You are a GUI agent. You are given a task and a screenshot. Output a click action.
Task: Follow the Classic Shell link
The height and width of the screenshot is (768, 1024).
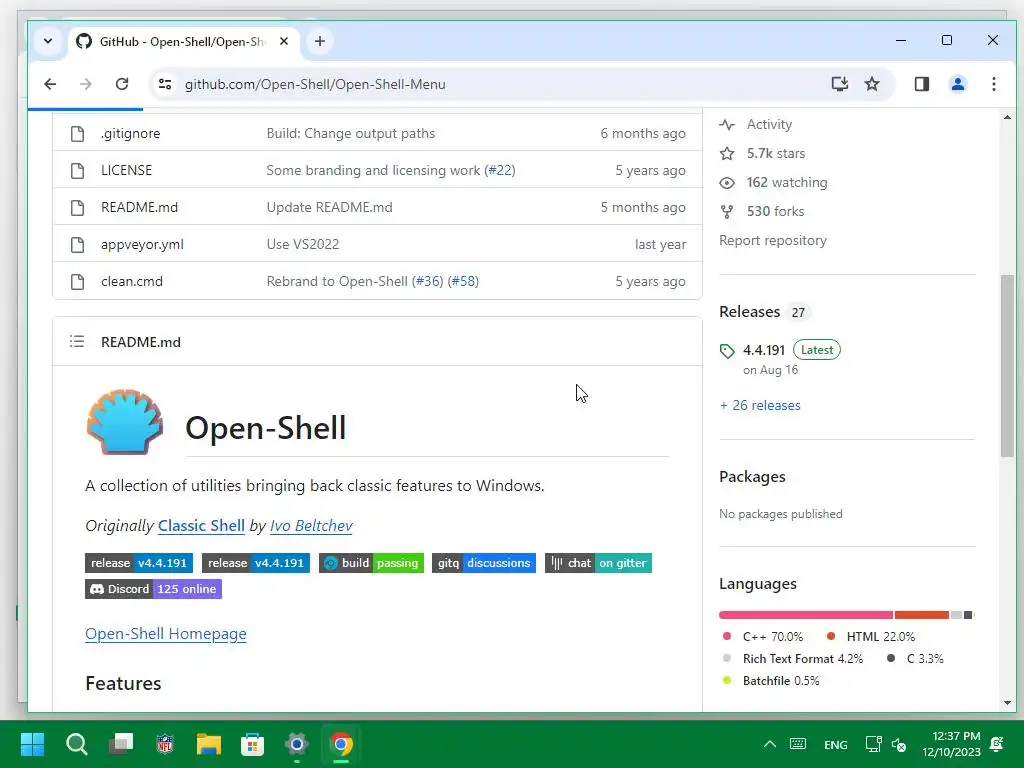pos(201,526)
